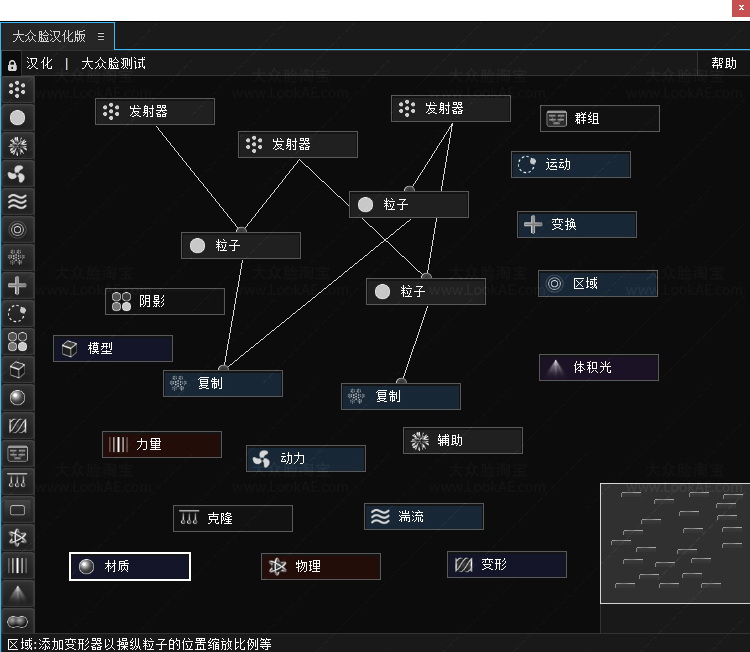Switch to the 大众脸汉化版 tab
The image size is (750, 652).
49,36
